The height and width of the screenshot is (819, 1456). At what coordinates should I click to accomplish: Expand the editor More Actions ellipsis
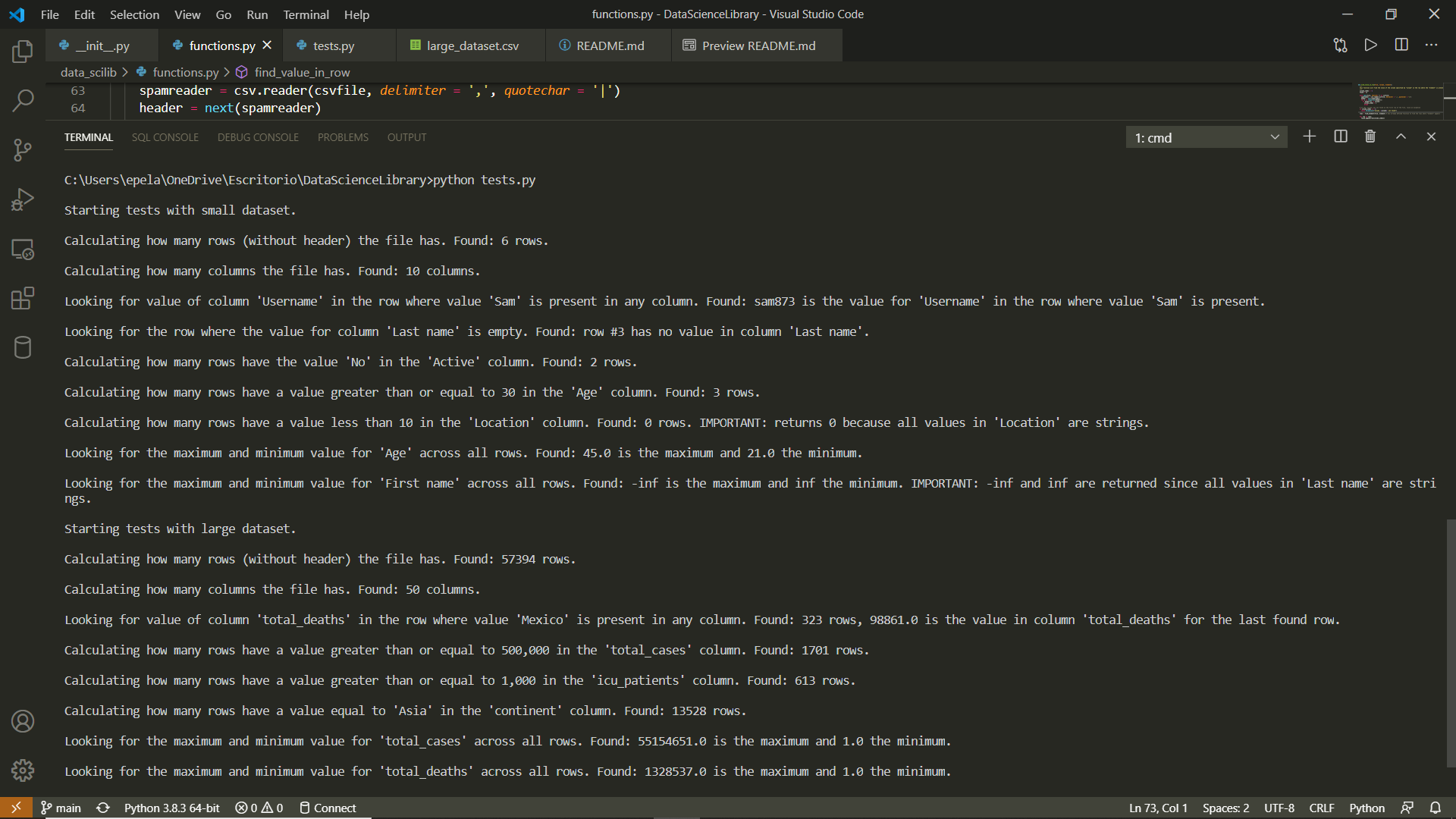pyautogui.click(x=1431, y=45)
